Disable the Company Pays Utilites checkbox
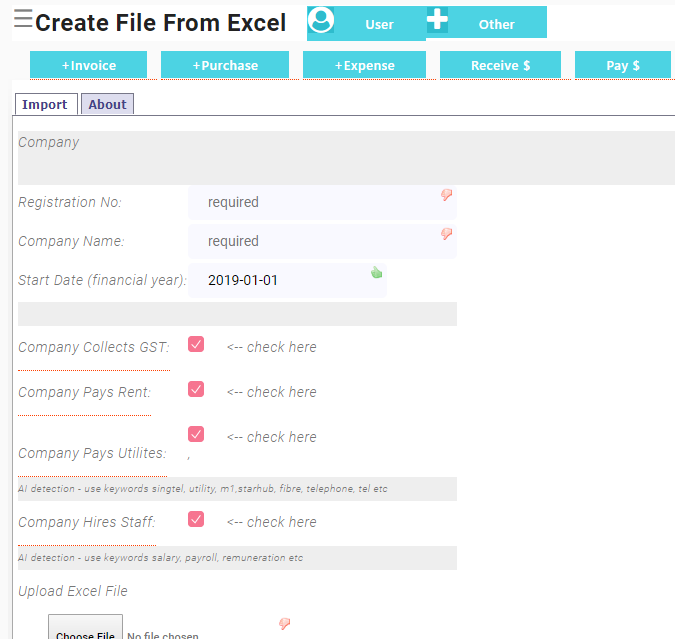Screen dimensions: 675x639 pyautogui.click(x=196, y=434)
